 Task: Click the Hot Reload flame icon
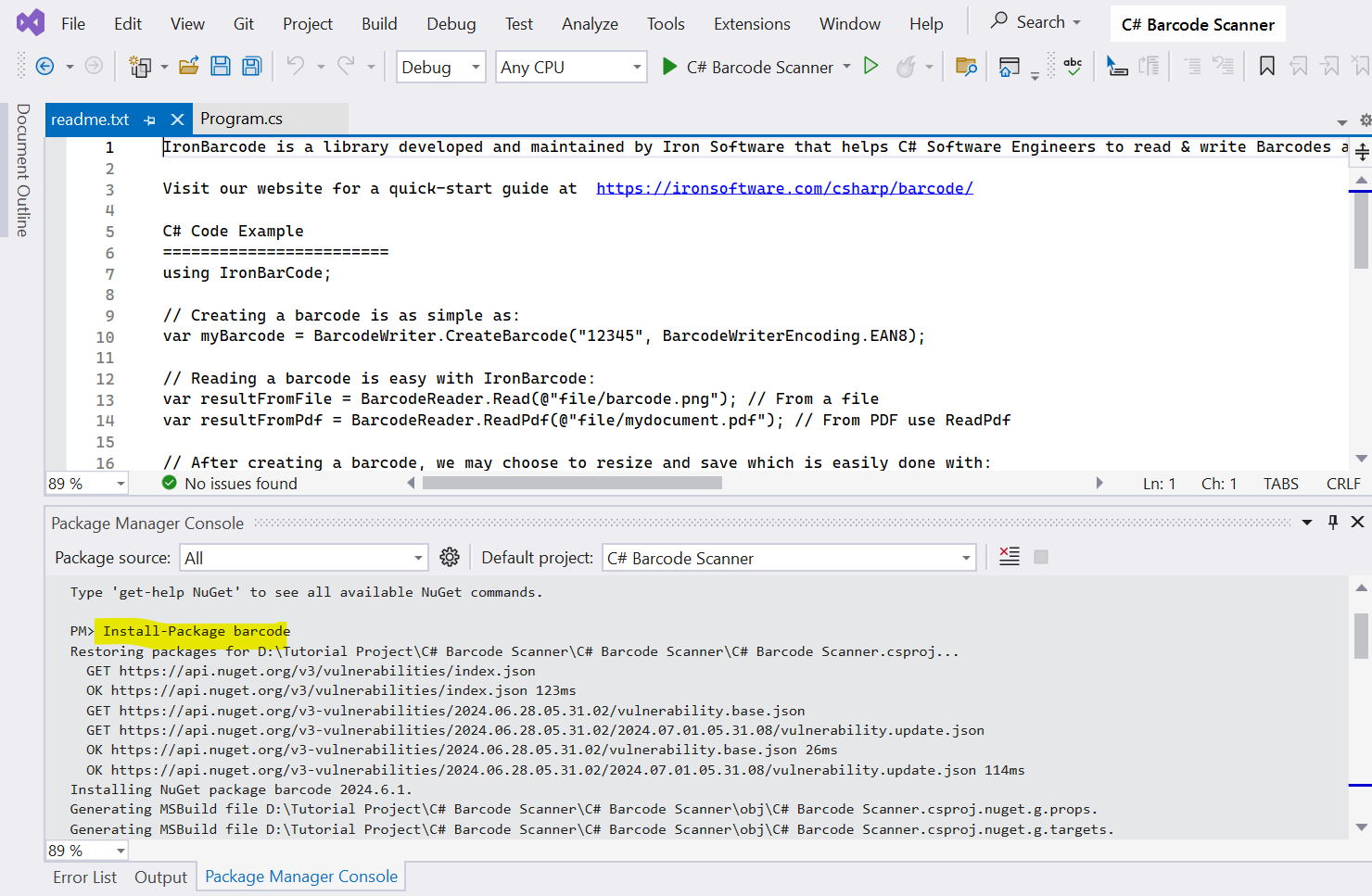[x=906, y=67]
